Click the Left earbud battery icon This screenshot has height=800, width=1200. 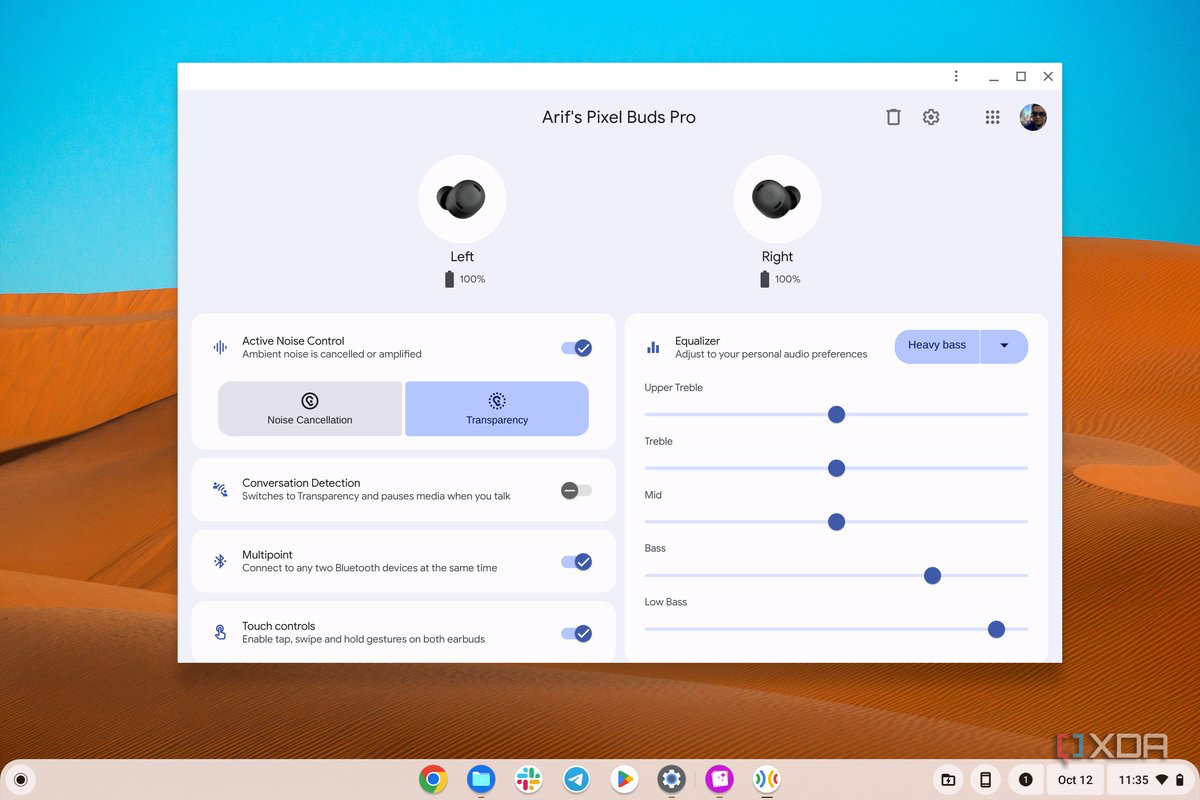click(449, 279)
